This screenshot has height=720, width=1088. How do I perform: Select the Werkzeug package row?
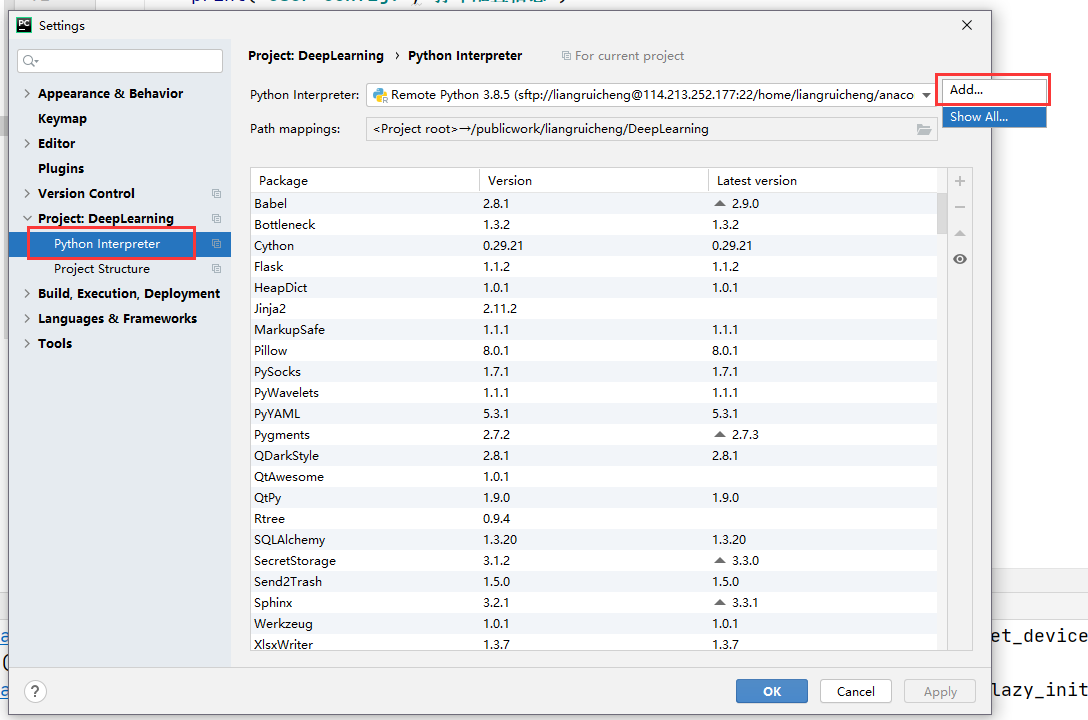594,624
